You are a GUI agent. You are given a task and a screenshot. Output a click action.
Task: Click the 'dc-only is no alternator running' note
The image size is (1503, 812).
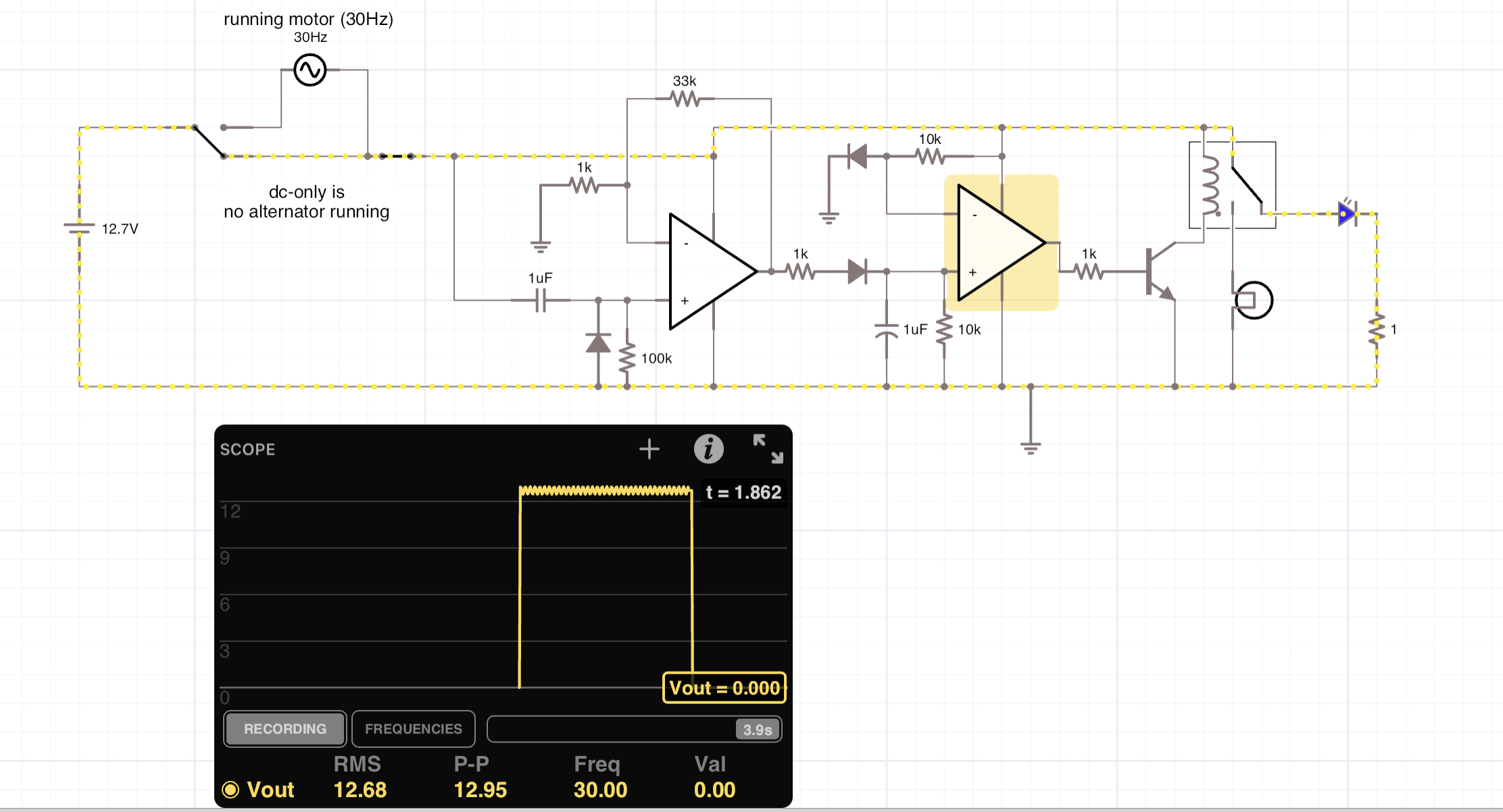306,201
